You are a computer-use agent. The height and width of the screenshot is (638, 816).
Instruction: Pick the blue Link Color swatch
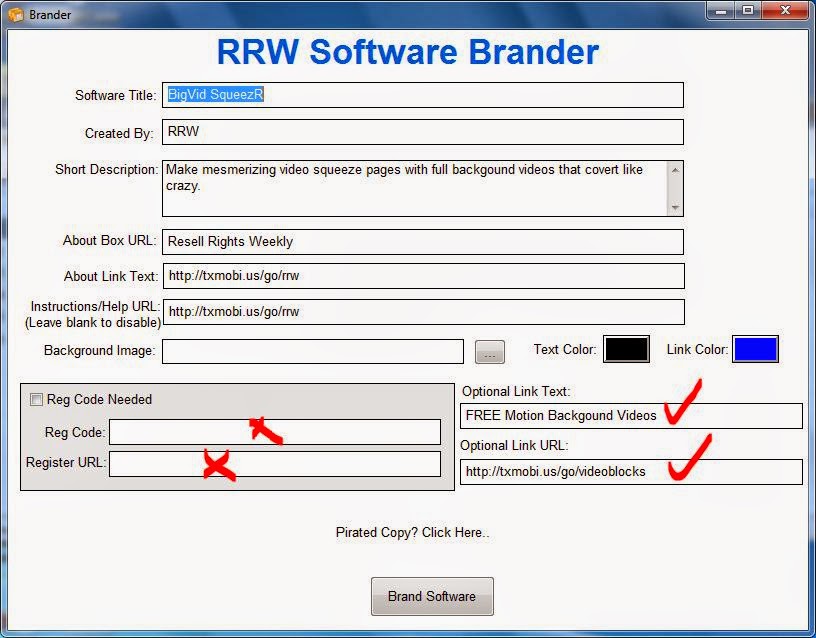point(755,349)
